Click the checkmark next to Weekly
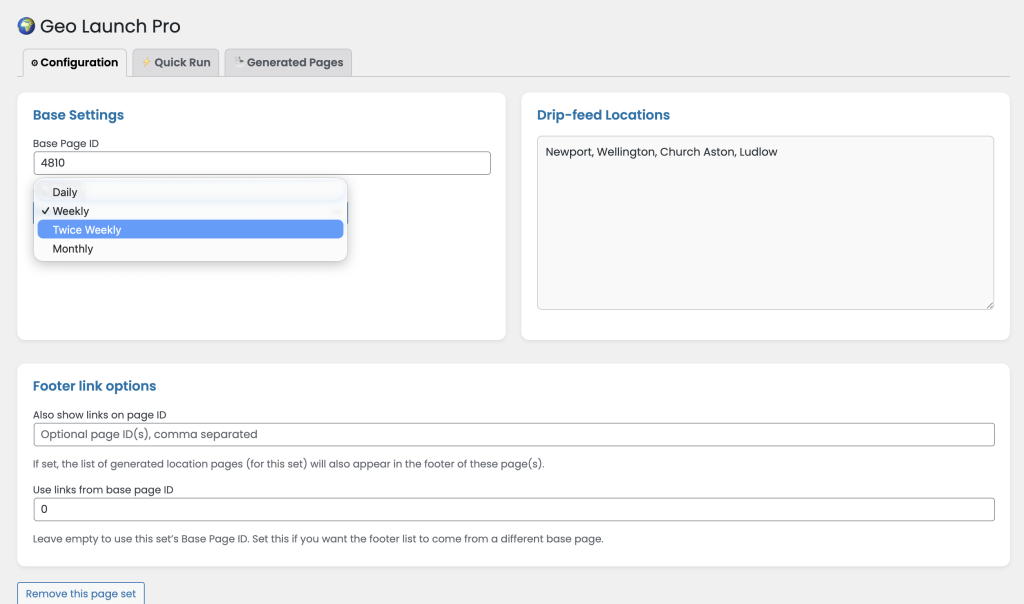The height and width of the screenshot is (604, 1024). pos(46,211)
